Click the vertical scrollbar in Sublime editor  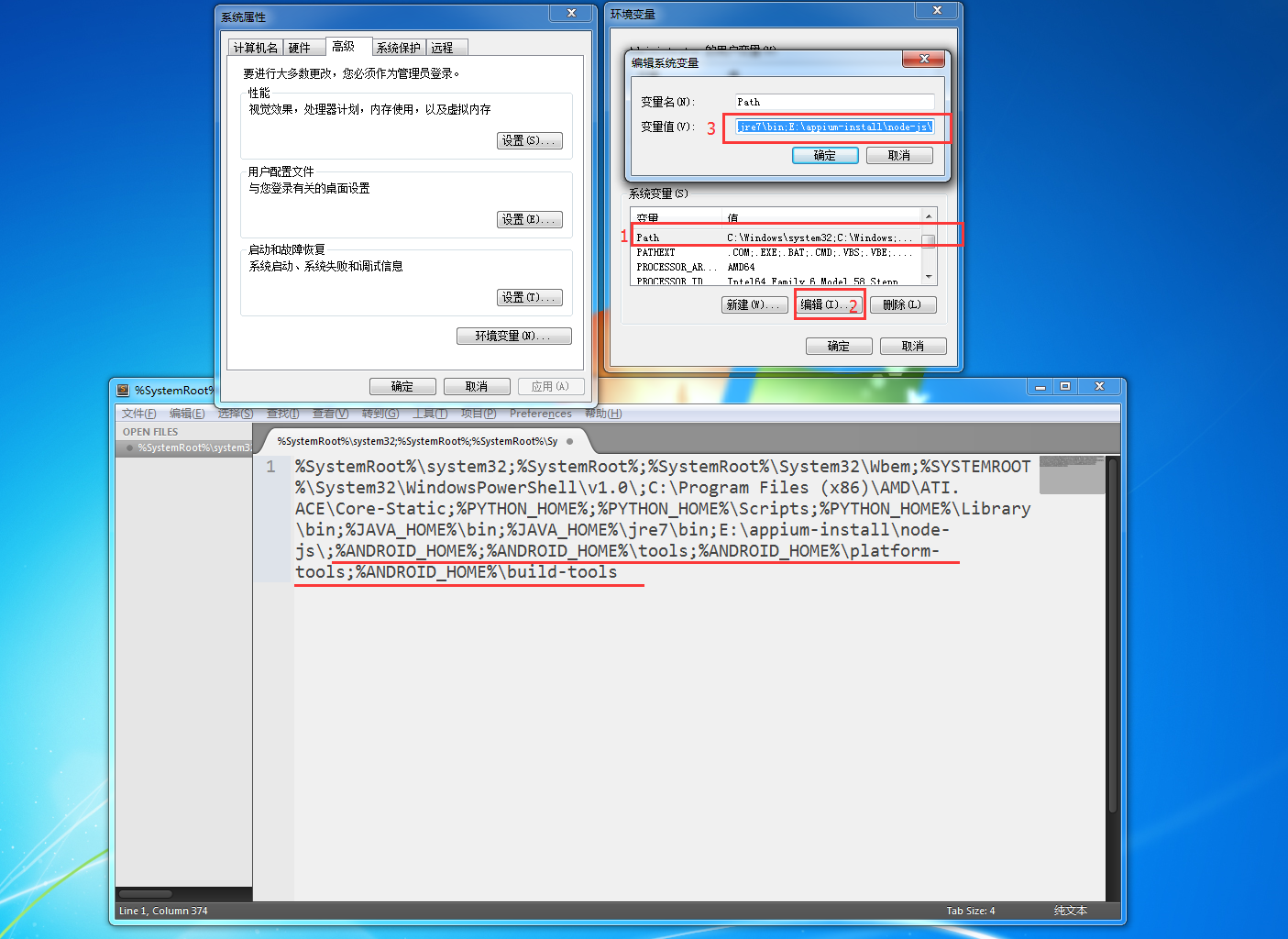tap(1113, 635)
